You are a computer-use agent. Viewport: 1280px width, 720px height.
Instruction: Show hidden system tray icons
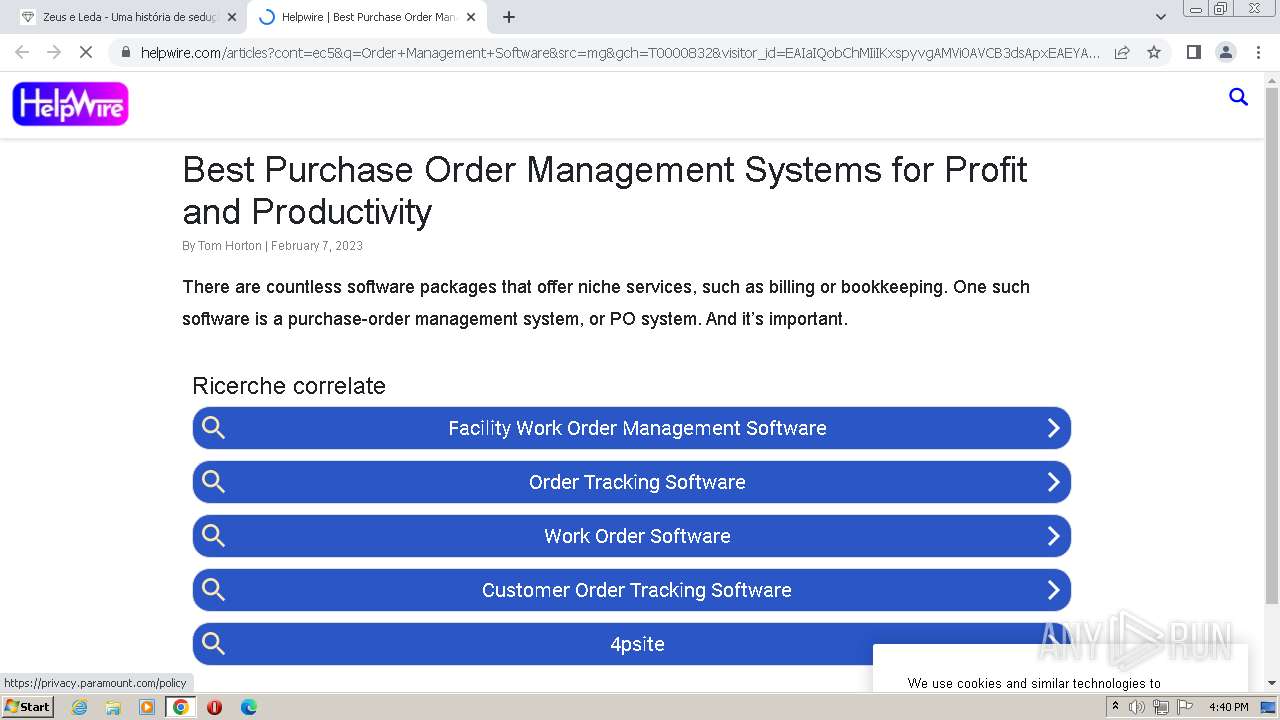[x=1115, y=707]
